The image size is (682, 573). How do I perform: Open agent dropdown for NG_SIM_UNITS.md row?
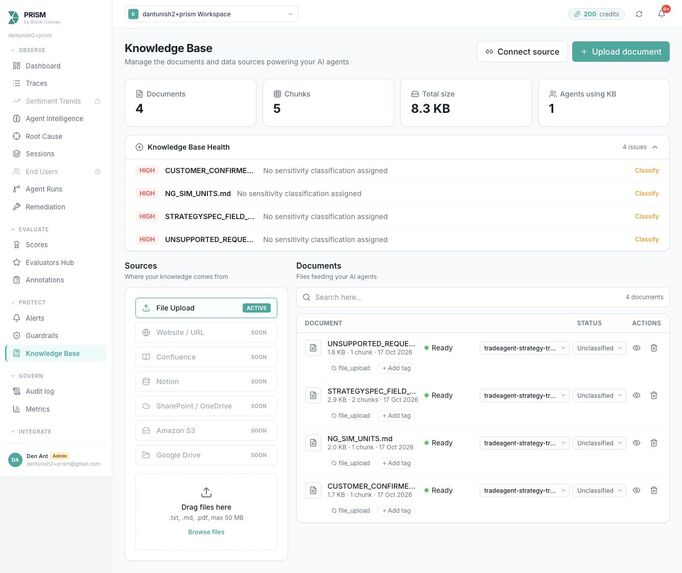(524, 443)
